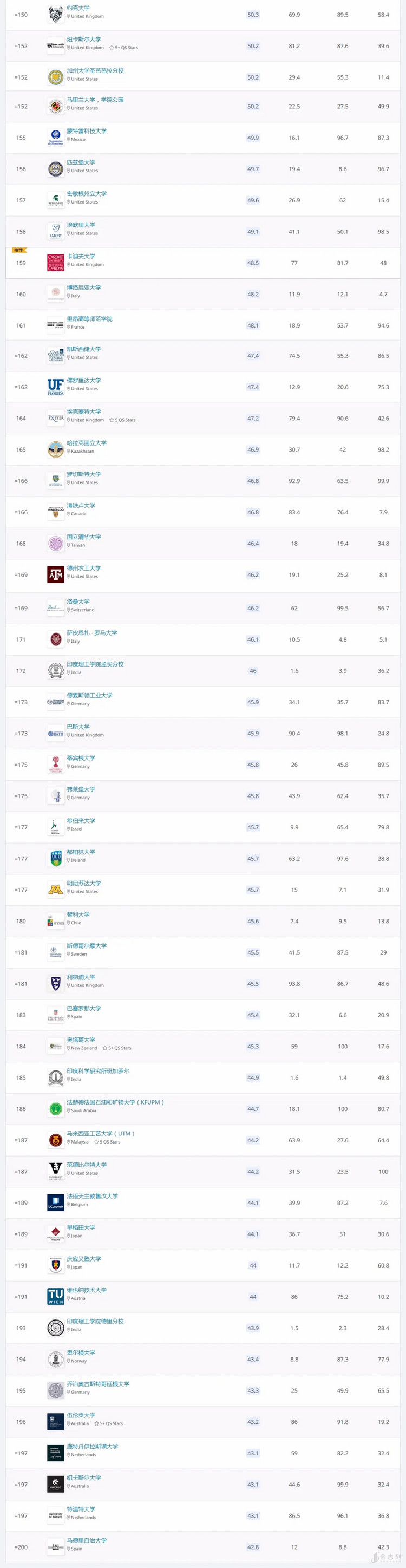The width and height of the screenshot is (406, 1568).
Task: Click the orange 推荐 tag on Cardiff row
Action: point(18,250)
